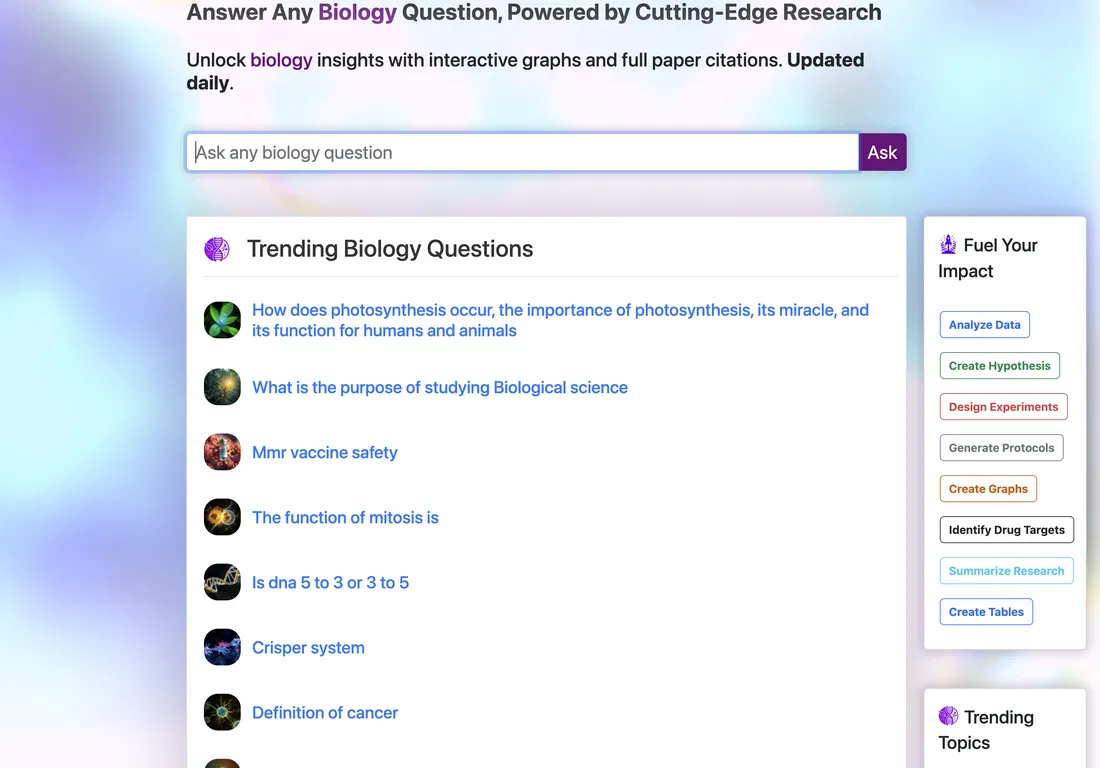The height and width of the screenshot is (768, 1100).
Task: Click the Biological science question thumbnail icon
Action: point(222,387)
